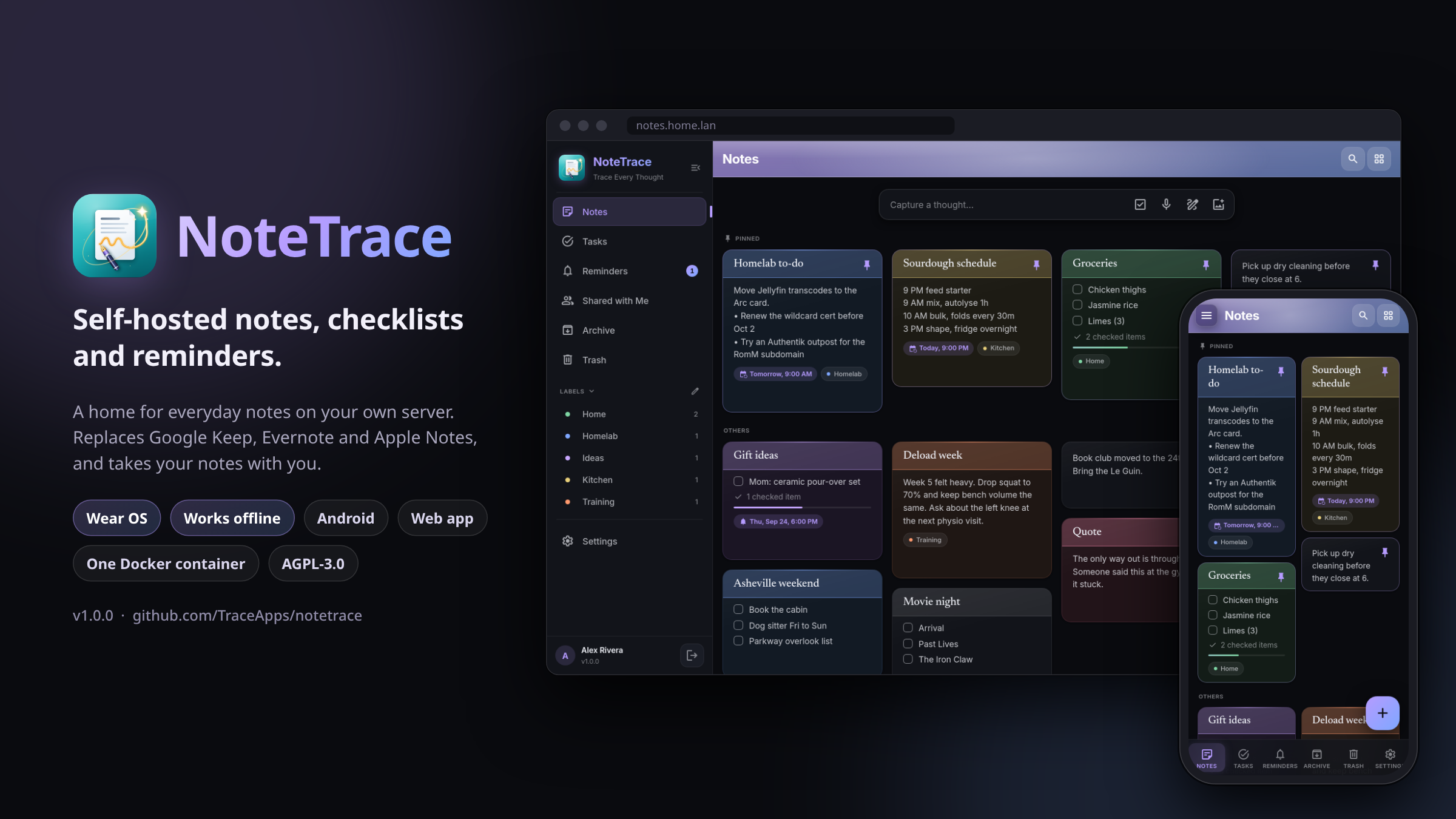Expand 1 checked item in Gift ideas
Viewport: 1456px width, 819px height.
point(767,497)
